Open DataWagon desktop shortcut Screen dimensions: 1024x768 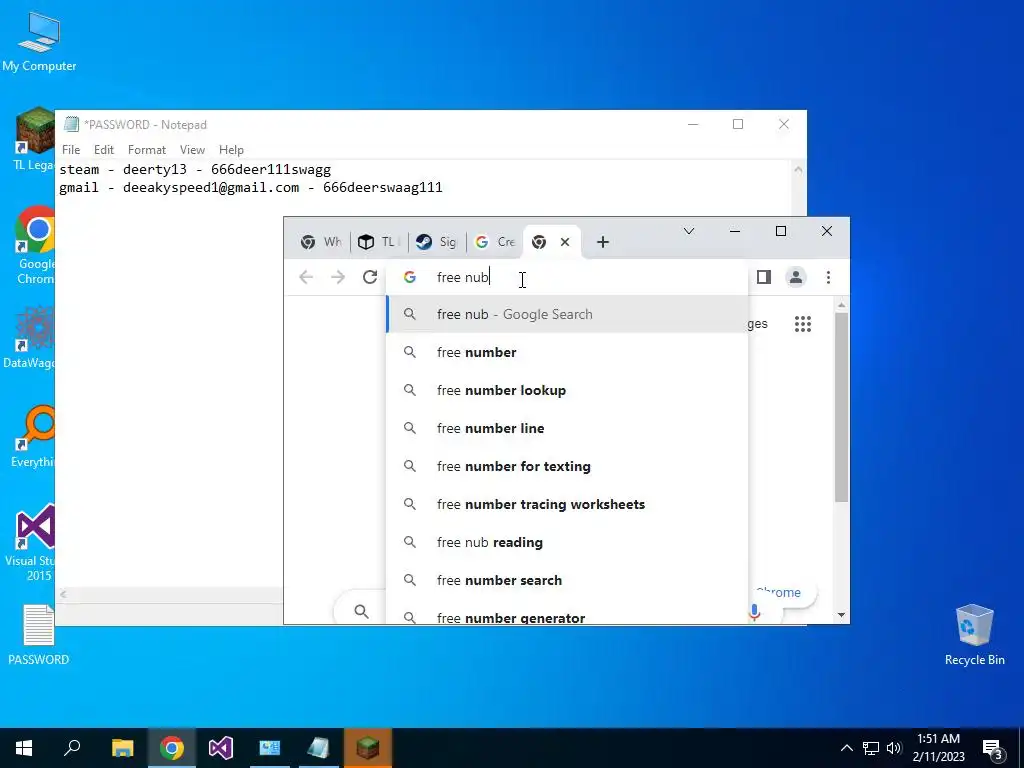click(x=30, y=336)
